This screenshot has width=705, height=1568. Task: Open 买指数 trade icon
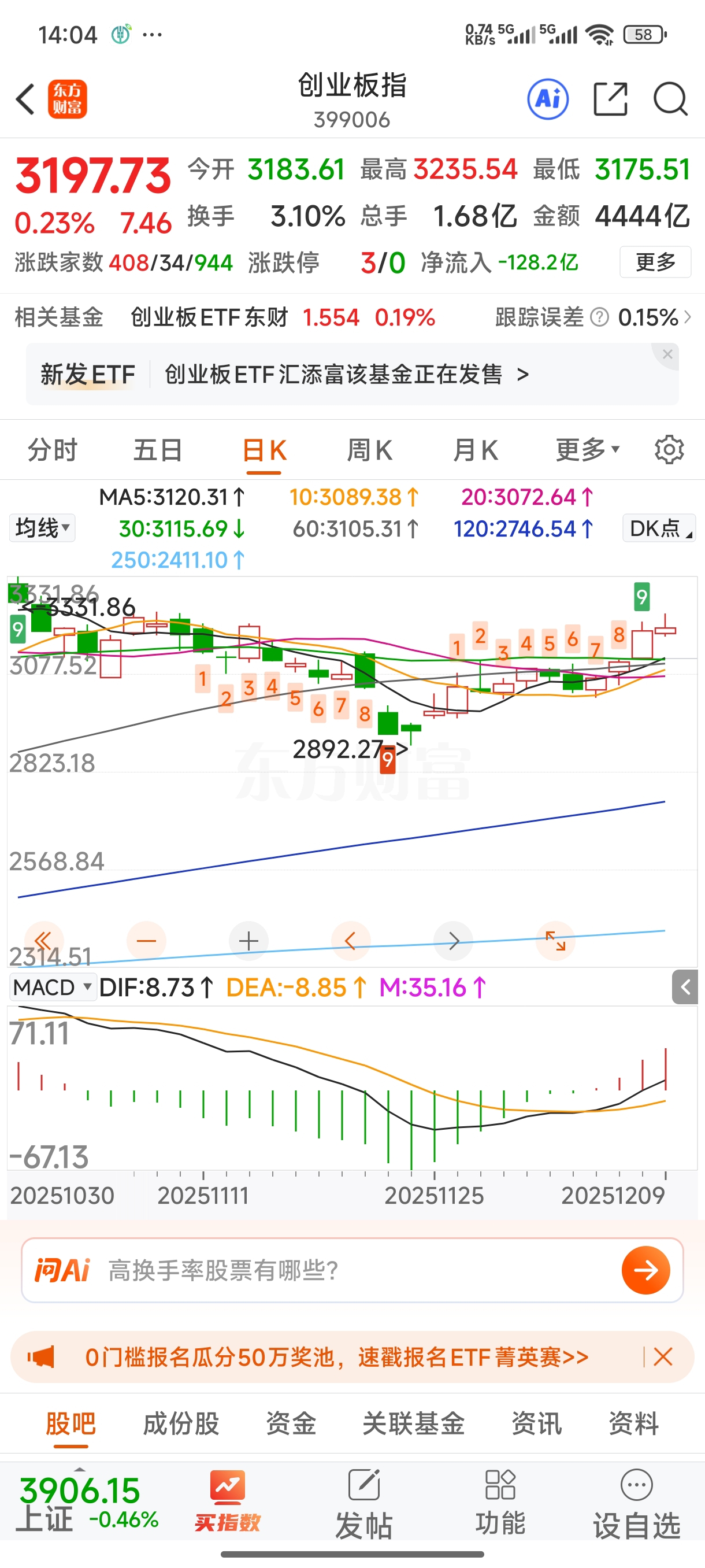(x=228, y=1501)
